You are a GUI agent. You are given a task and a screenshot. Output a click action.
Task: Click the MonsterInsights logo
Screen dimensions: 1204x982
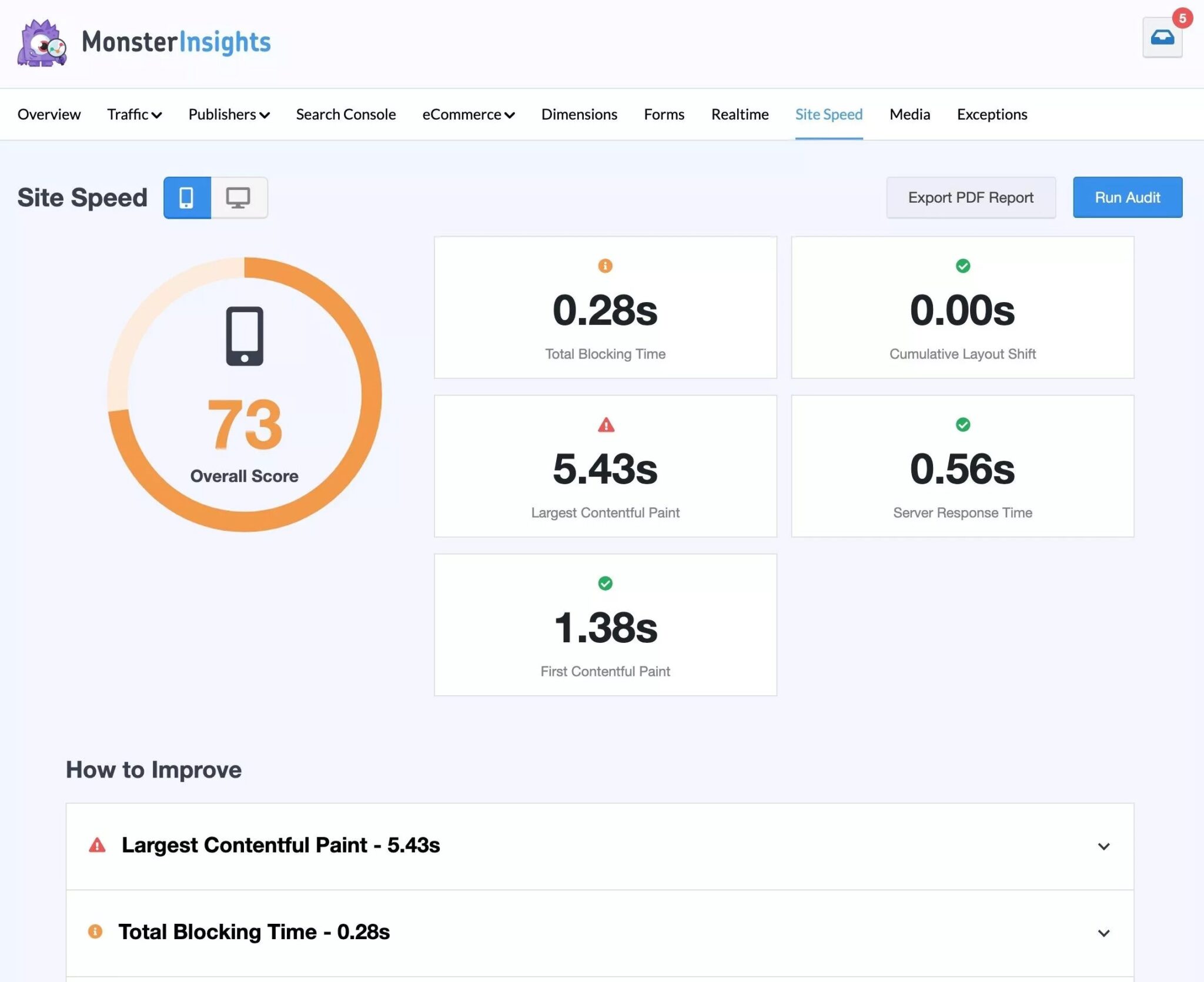145,41
